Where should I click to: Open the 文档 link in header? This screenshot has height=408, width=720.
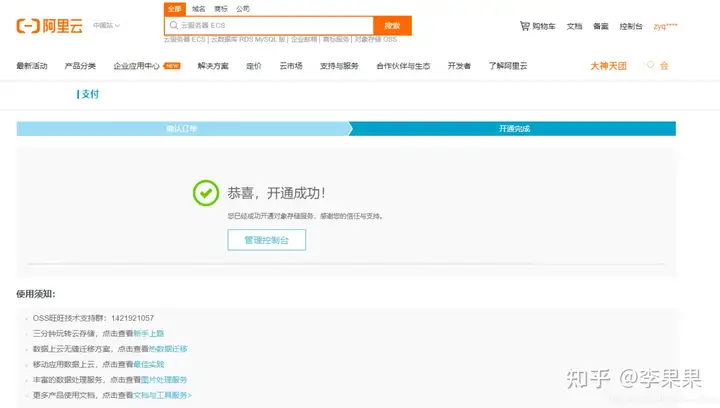[574, 26]
